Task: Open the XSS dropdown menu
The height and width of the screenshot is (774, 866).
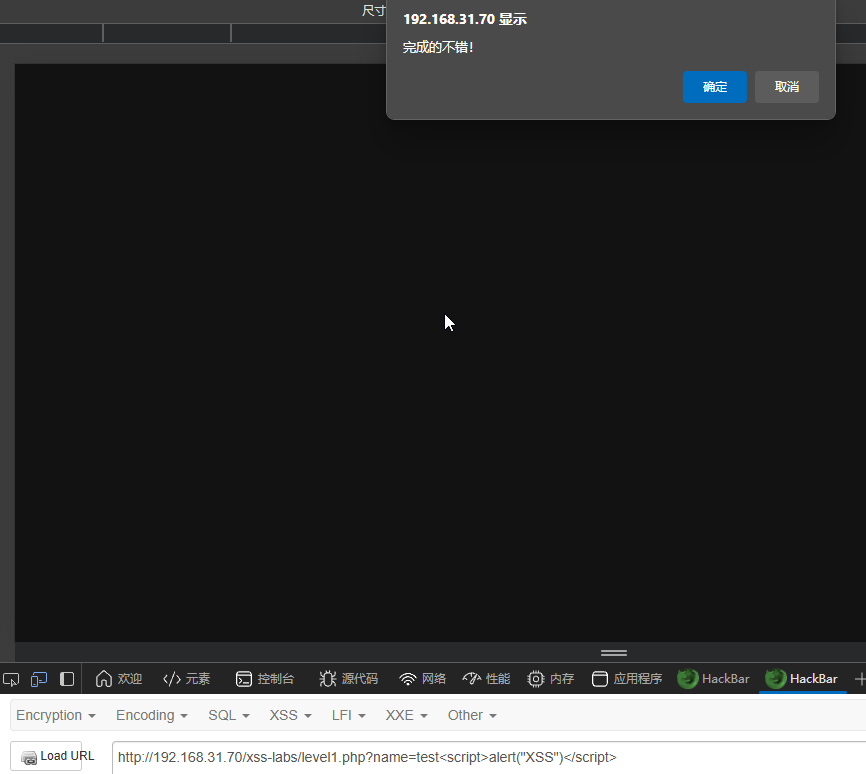Action: 291,715
